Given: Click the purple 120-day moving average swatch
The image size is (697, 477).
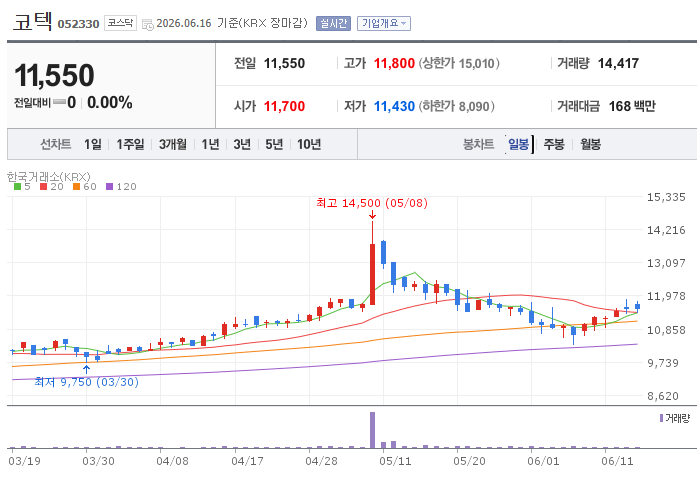Looking at the screenshot, I should click(x=109, y=187).
